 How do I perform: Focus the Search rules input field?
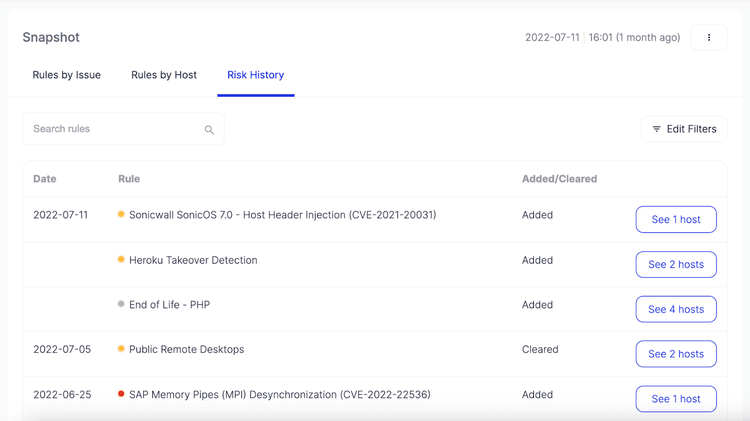(x=115, y=129)
